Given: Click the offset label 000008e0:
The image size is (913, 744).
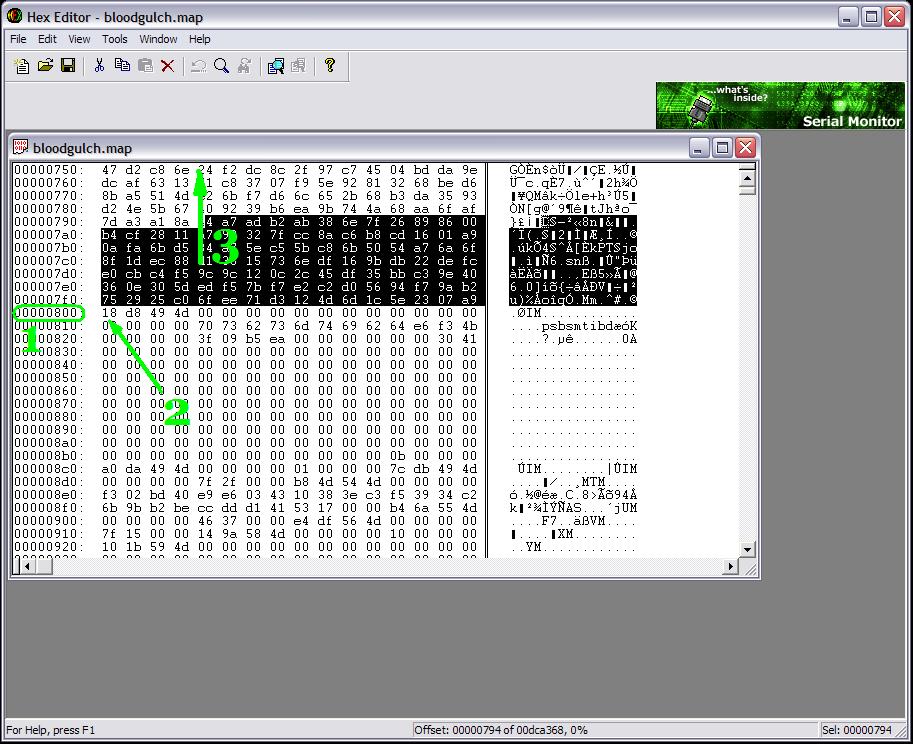Looking at the screenshot, I should 49,495.
